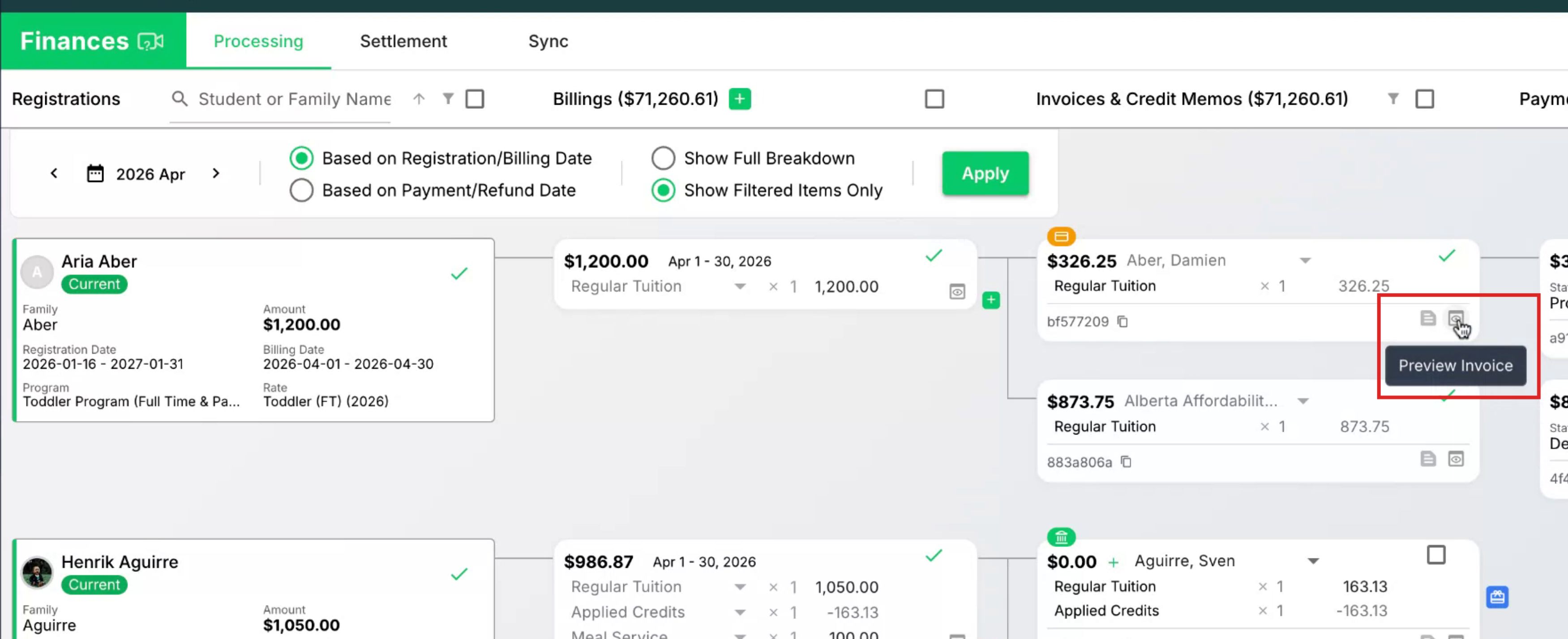Open Regular Tuition dropdown in $1,200.00 billing
Image resolution: width=1568 pixels, height=639 pixels.
[740, 287]
